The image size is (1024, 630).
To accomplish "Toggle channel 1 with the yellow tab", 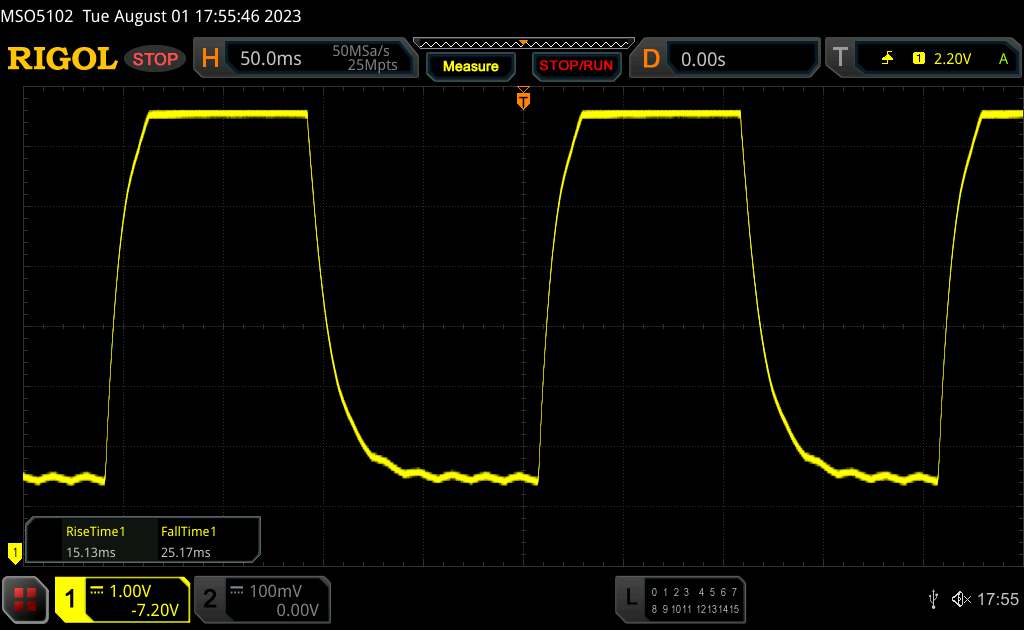I will coord(71,599).
